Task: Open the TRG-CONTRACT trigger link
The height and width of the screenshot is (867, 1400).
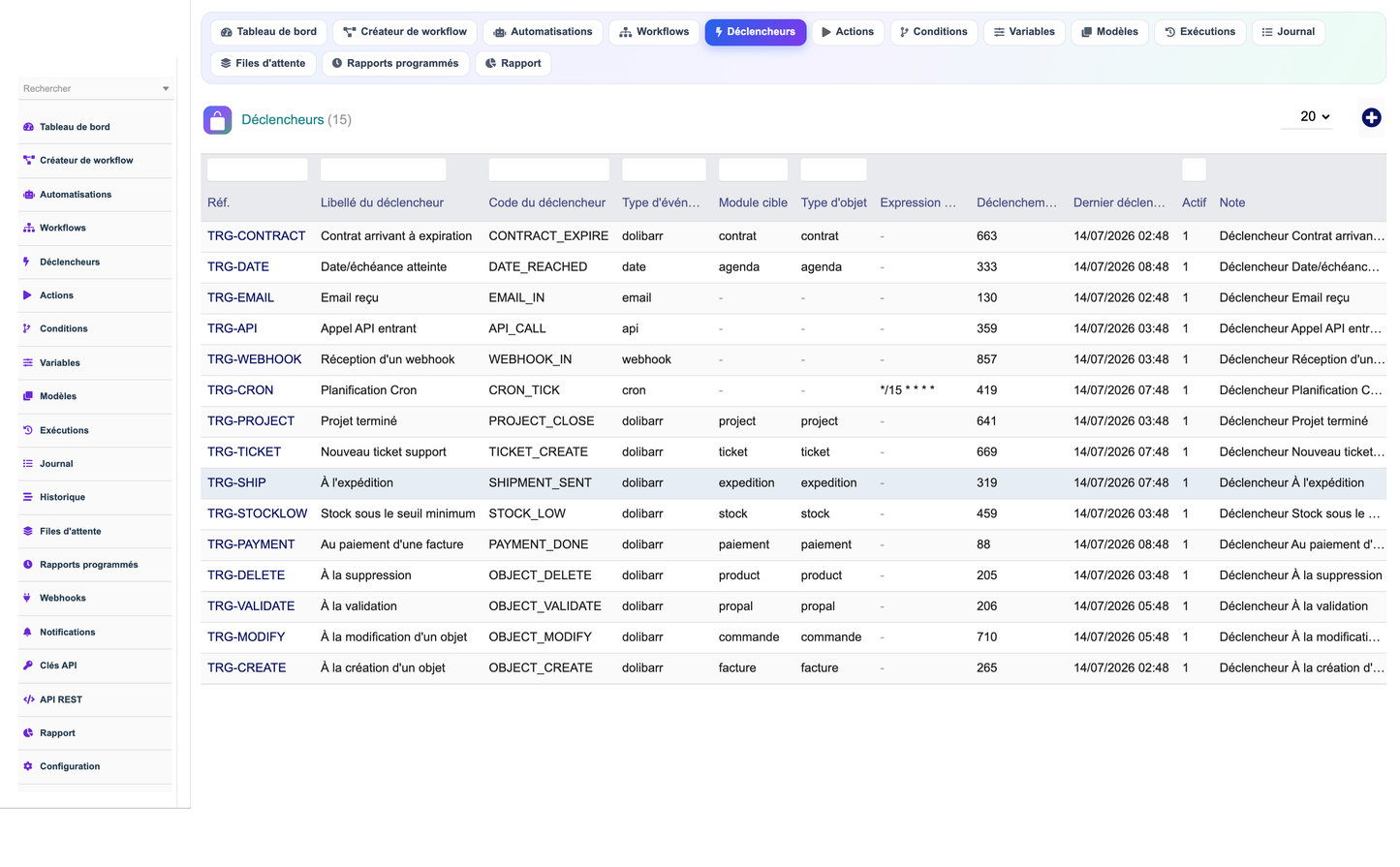Action: coord(256,236)
